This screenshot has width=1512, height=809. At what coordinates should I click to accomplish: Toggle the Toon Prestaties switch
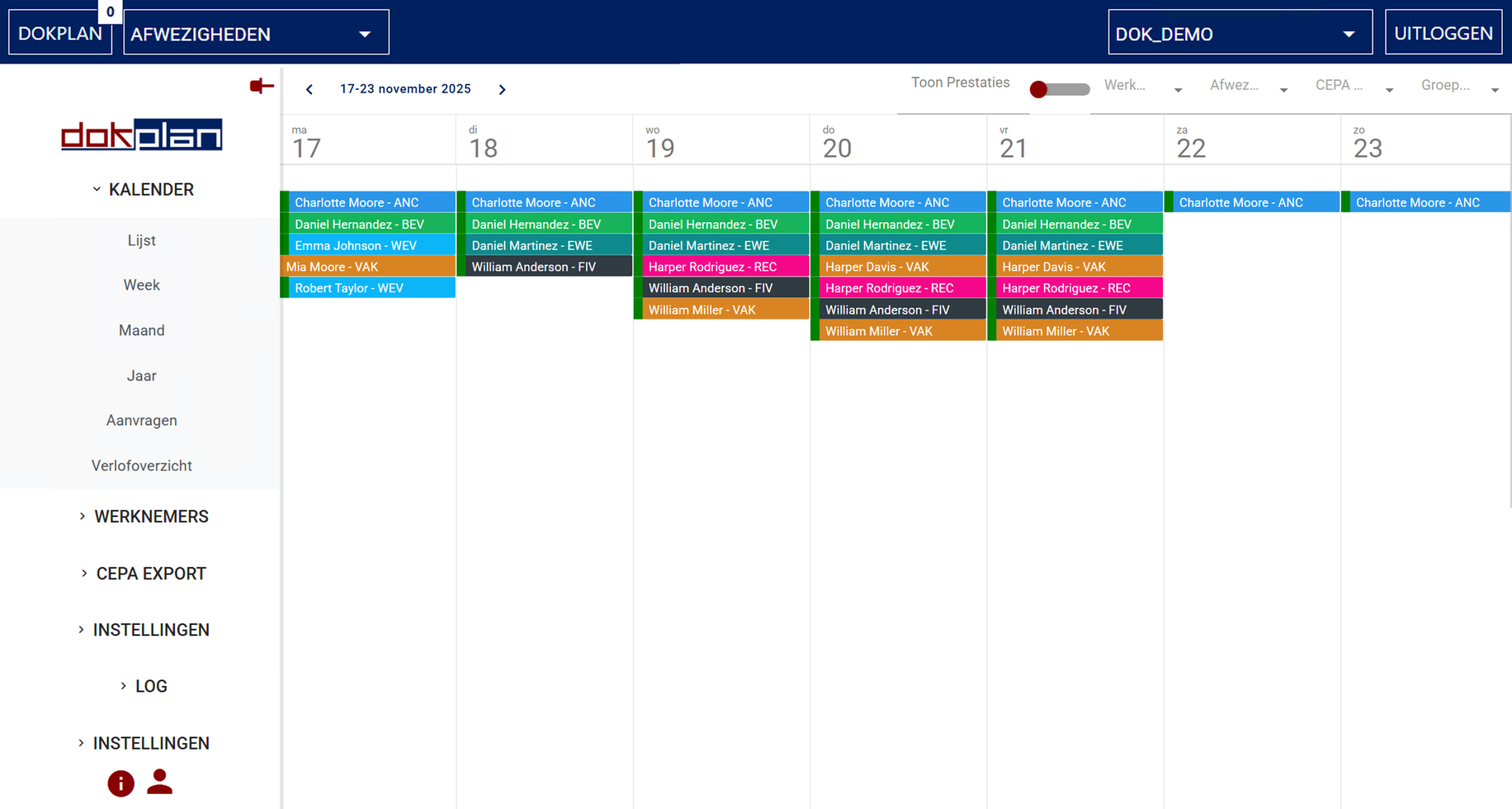click(x=1060, y=89)
